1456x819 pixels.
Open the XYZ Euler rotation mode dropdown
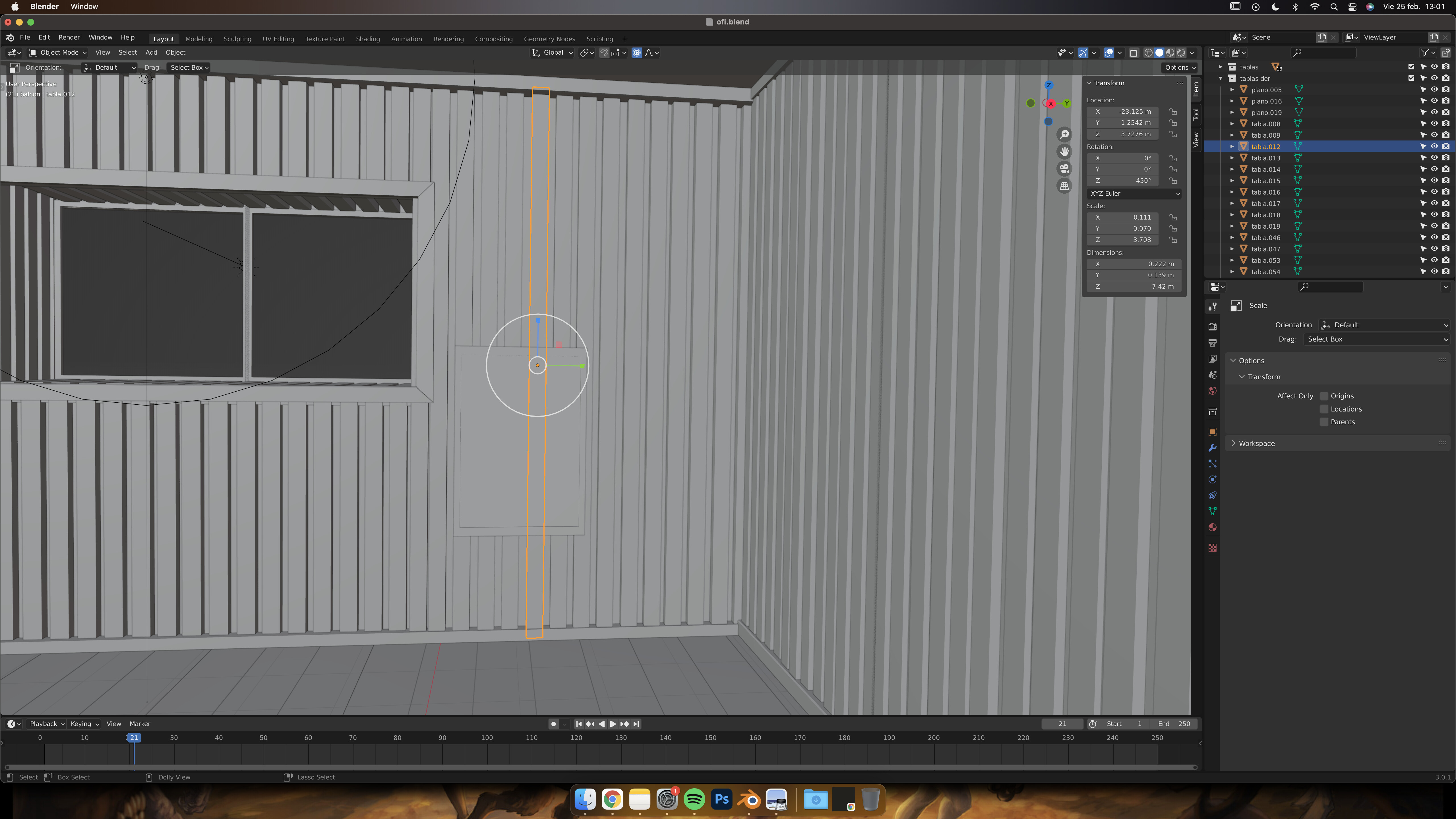[x=1134, y=193]
